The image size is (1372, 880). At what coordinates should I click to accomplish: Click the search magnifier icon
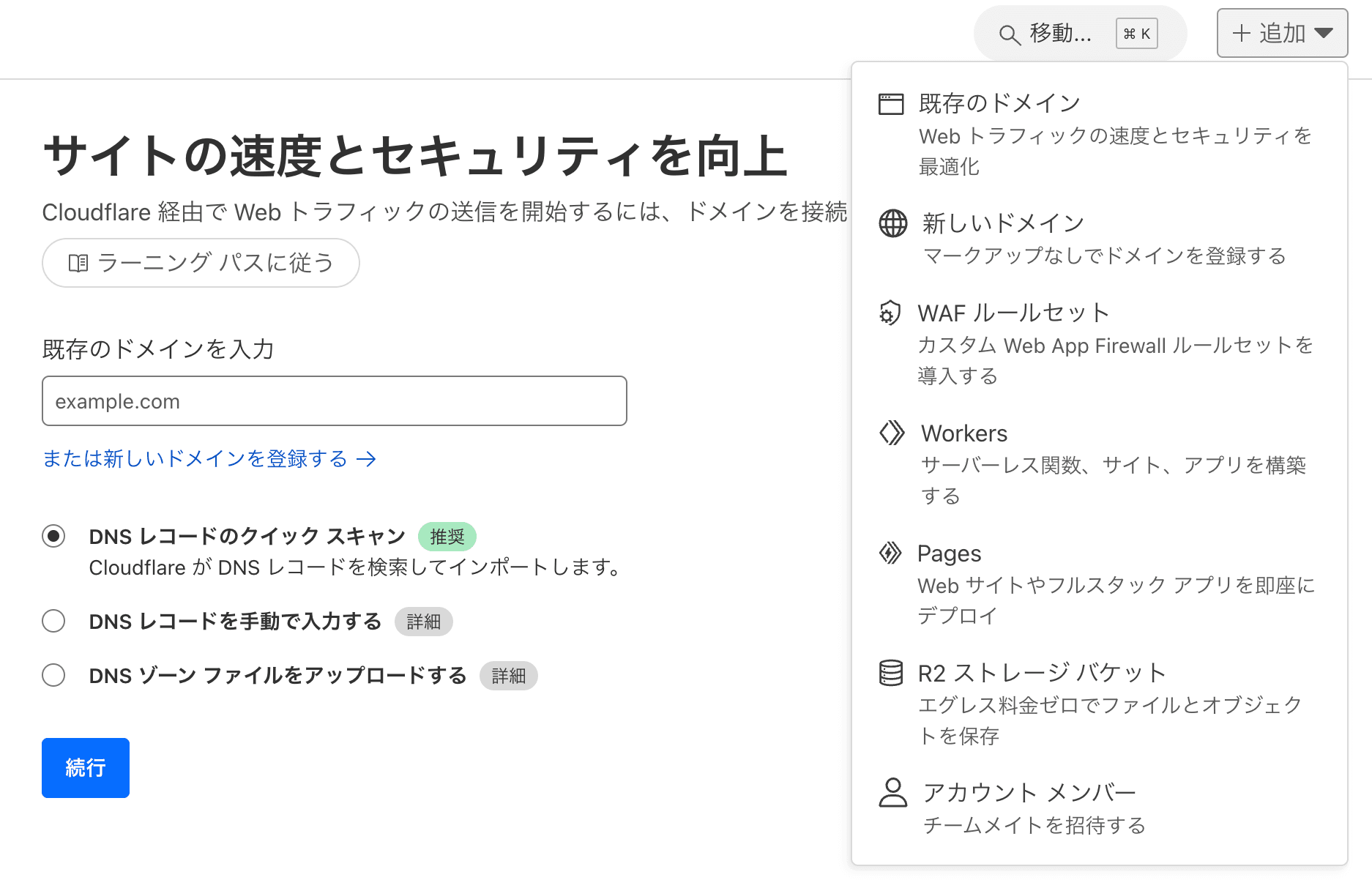(x=1010, y=33)
